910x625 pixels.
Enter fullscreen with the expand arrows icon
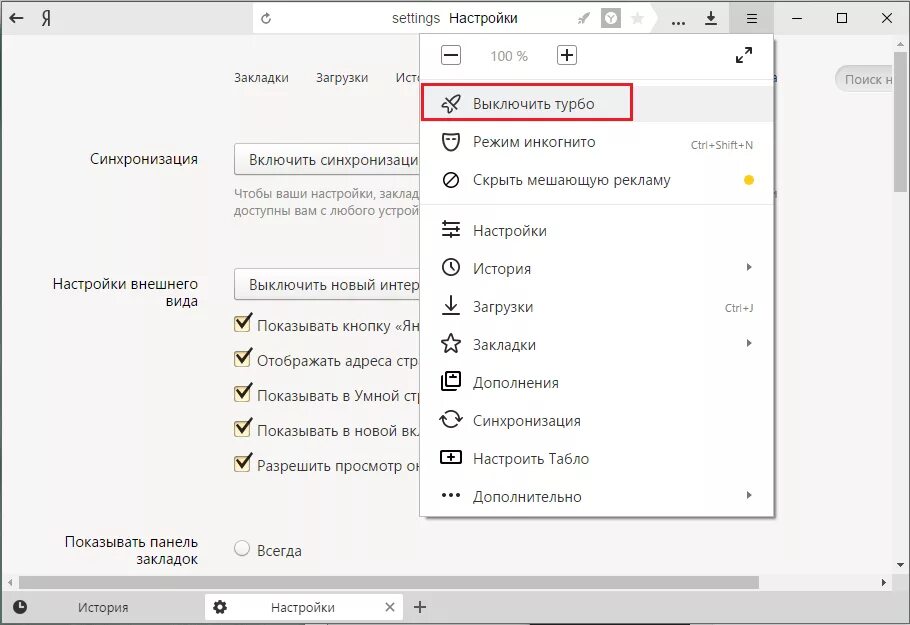pyautogui.click(x=744, y=55)
